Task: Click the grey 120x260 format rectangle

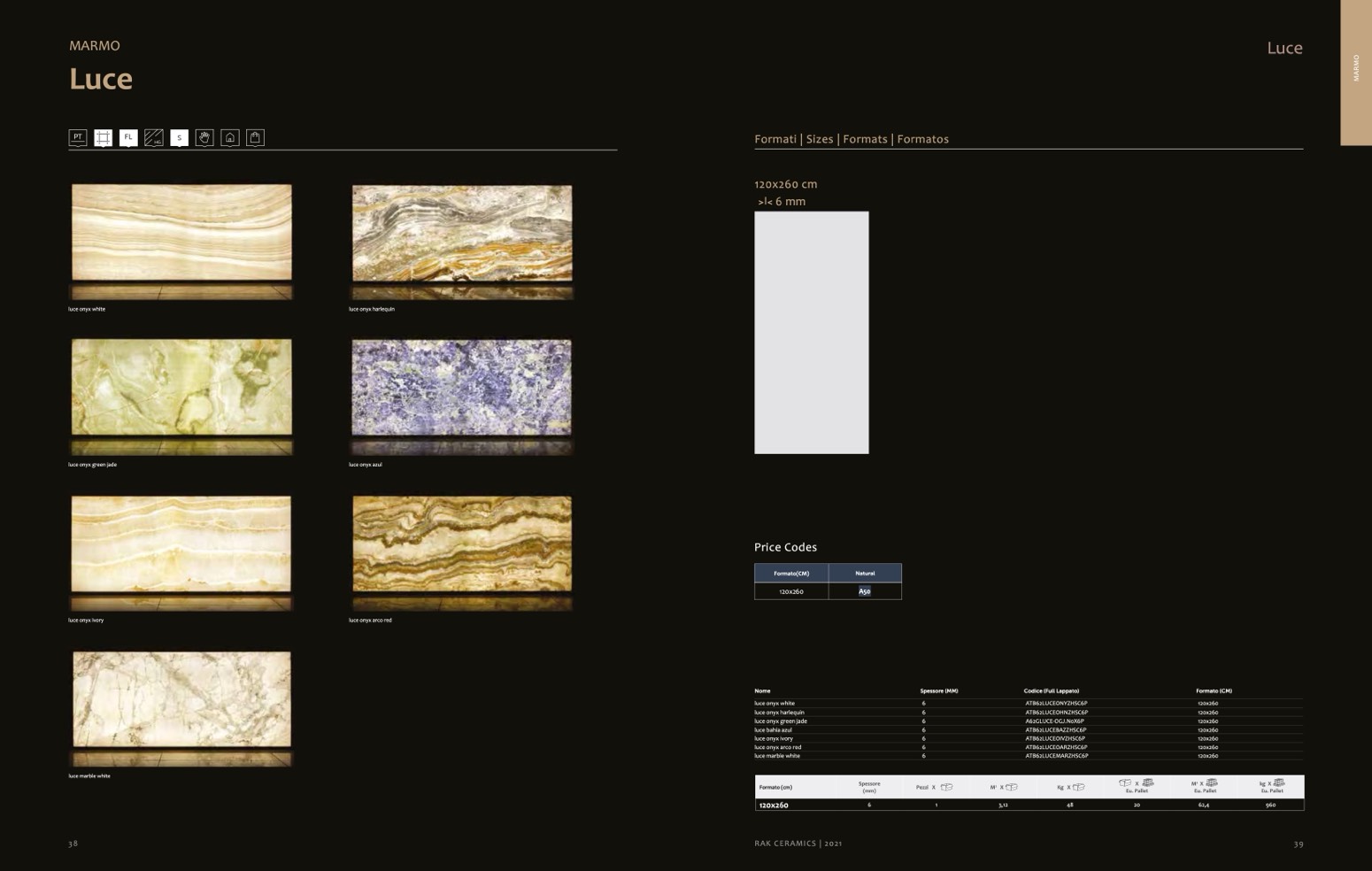Action: [x=811, y=332]
